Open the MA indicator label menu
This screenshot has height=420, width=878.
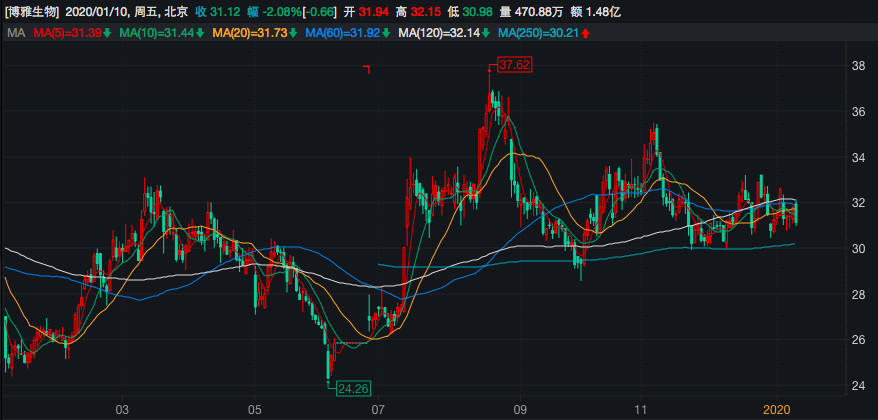(15, 34)
